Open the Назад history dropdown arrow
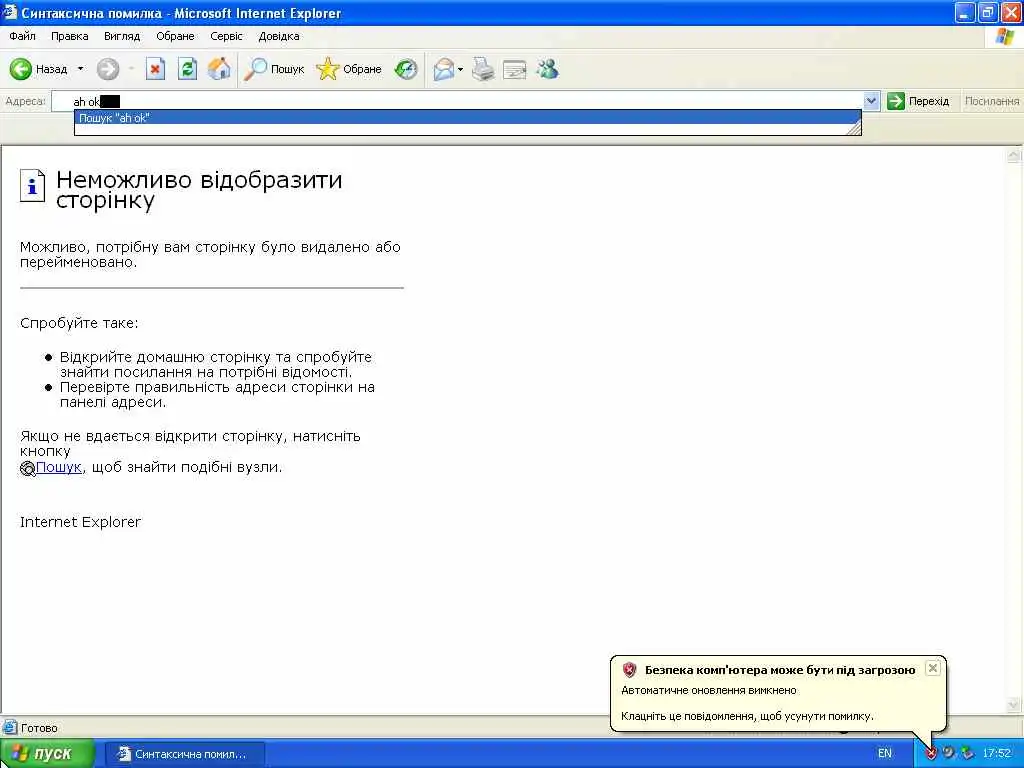The image size is (1024, 768). click(80, 69)
